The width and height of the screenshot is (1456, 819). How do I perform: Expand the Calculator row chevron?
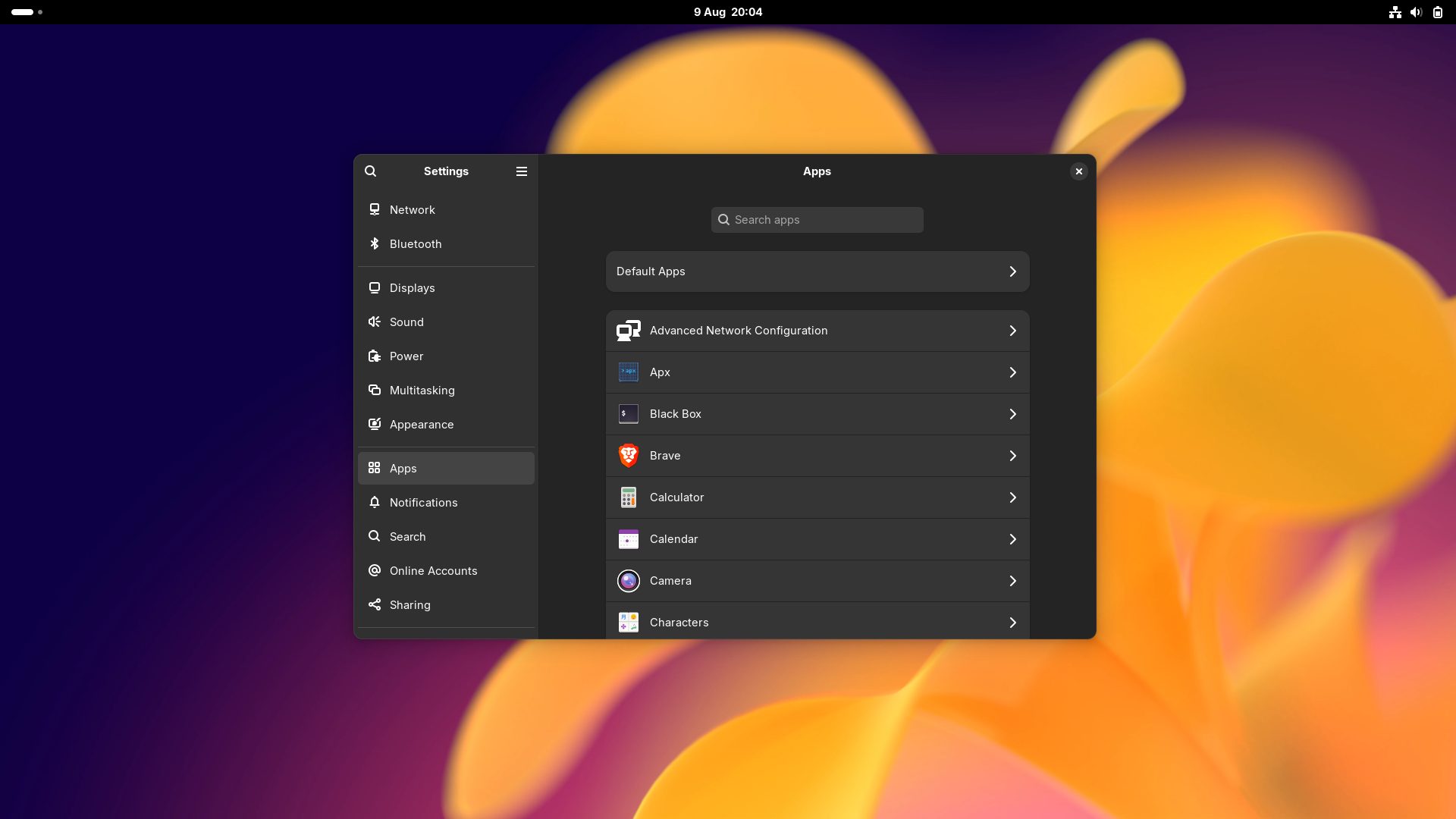coord(1013,497)
